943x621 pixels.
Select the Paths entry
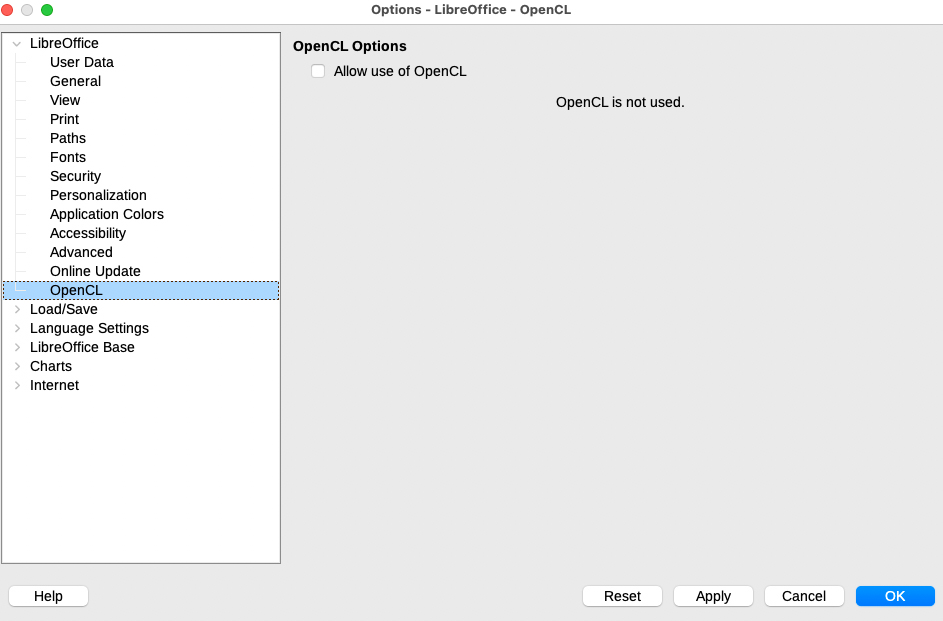point(68,138)
